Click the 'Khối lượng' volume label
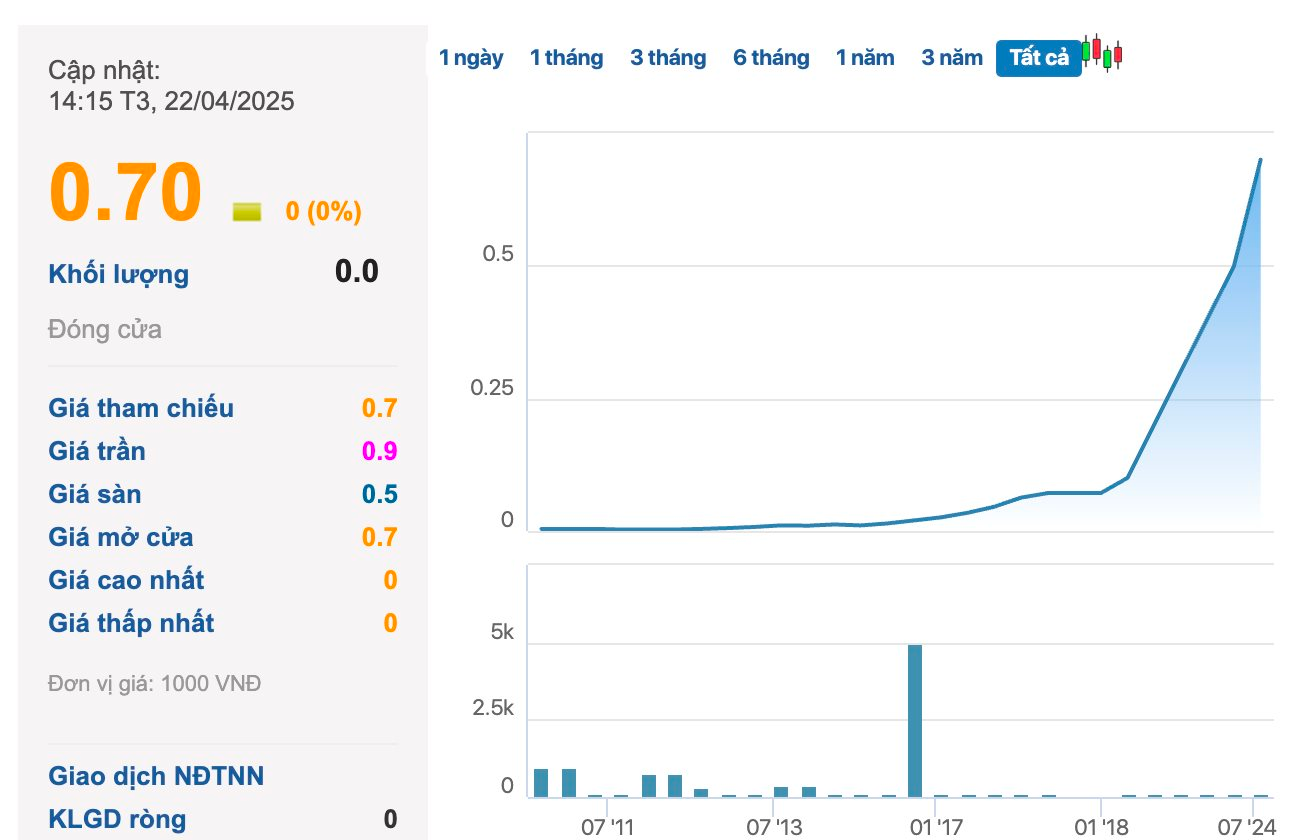This screenshot has height=840, width=1306. click(118, 274)
